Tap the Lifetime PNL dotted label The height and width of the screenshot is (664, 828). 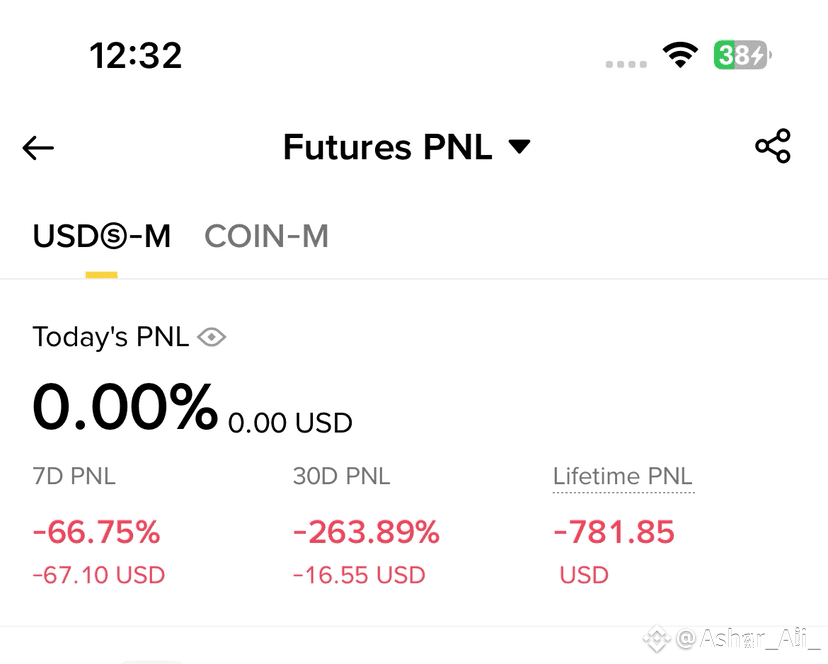623,476
